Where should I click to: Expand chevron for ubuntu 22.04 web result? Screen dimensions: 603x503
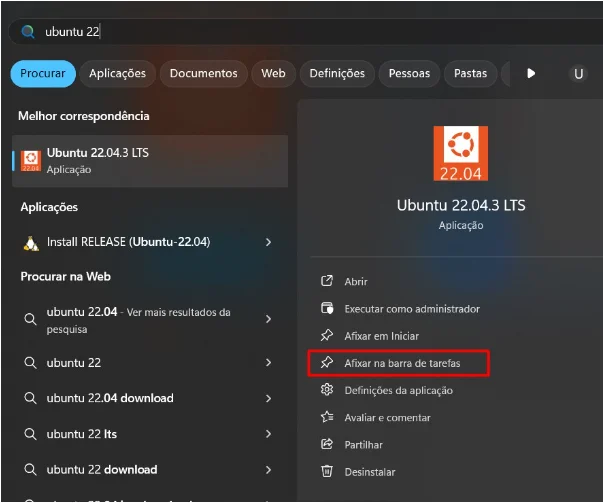tap(268, 319)
